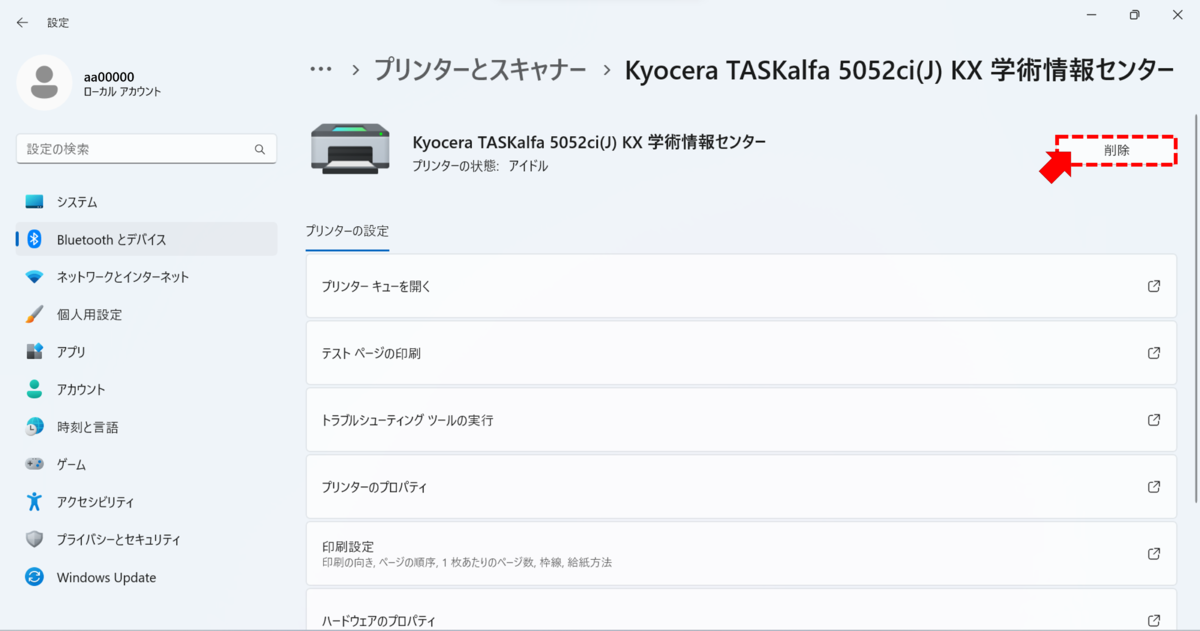1200x631 pixels.
Task: Restore down the Settings window
Action: 1134,14
